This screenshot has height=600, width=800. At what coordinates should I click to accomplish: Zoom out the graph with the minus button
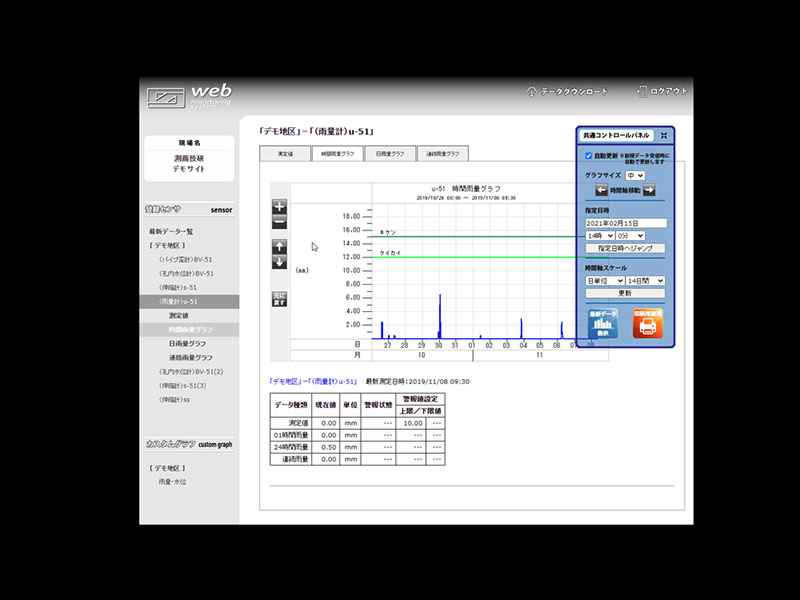279,222
